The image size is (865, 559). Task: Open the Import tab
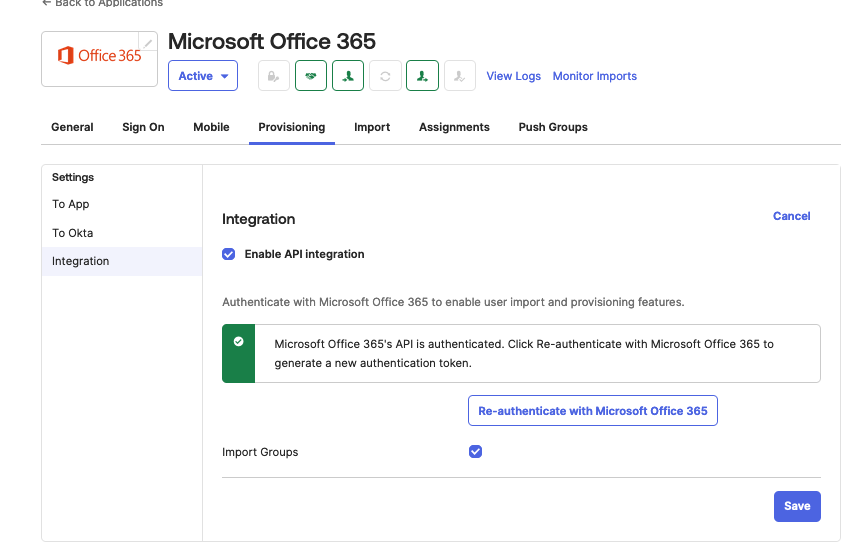(x=372, y=127)
